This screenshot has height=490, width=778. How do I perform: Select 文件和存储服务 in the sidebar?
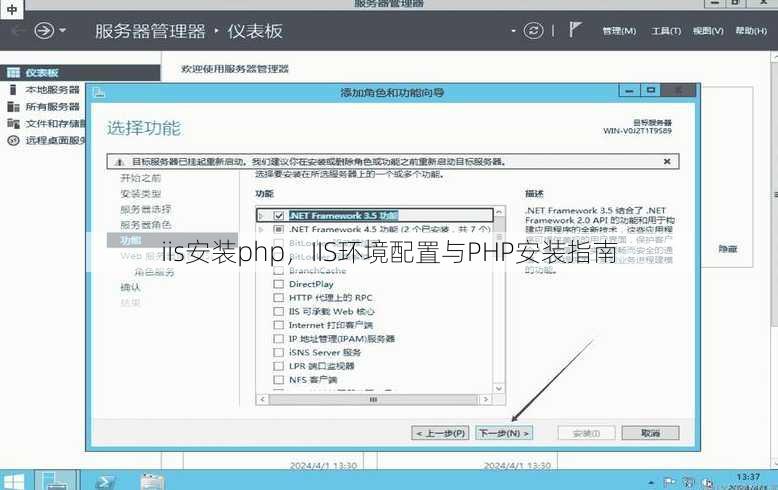coord(55,123)
